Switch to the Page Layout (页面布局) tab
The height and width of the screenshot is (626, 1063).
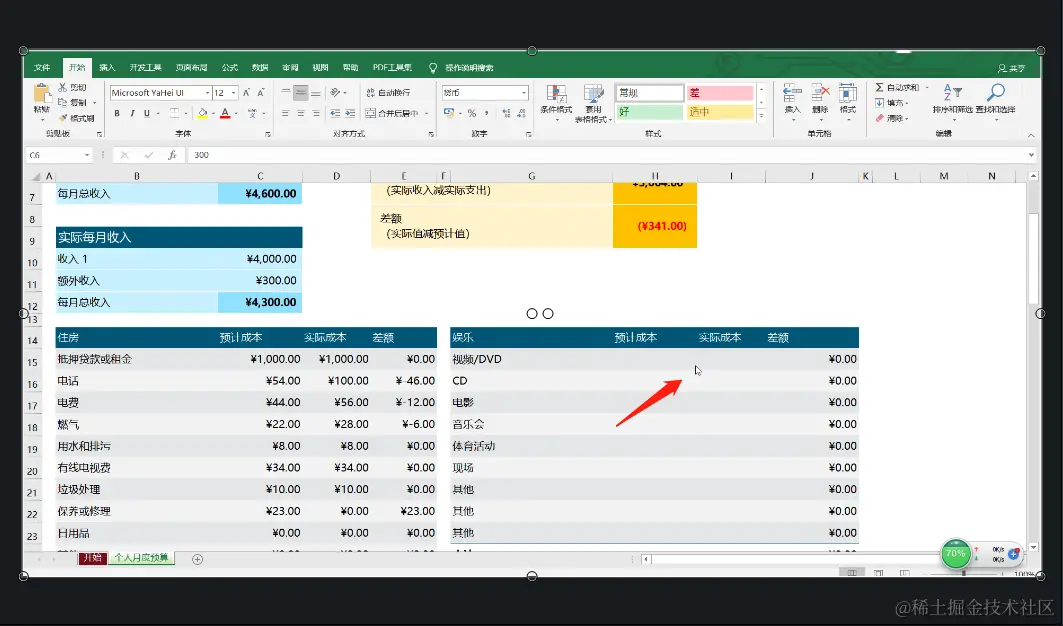191,68
